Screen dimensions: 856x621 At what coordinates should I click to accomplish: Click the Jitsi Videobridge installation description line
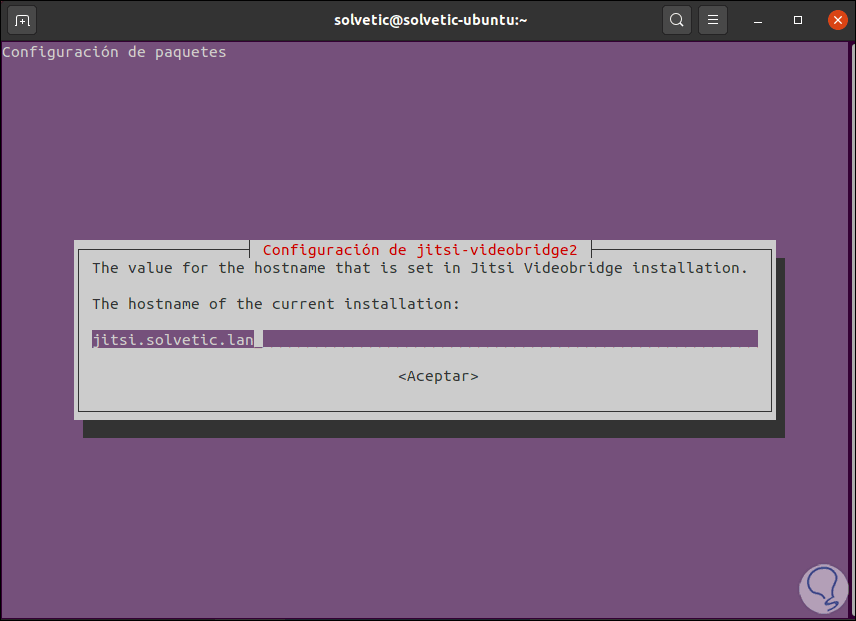tap(419, 268)
